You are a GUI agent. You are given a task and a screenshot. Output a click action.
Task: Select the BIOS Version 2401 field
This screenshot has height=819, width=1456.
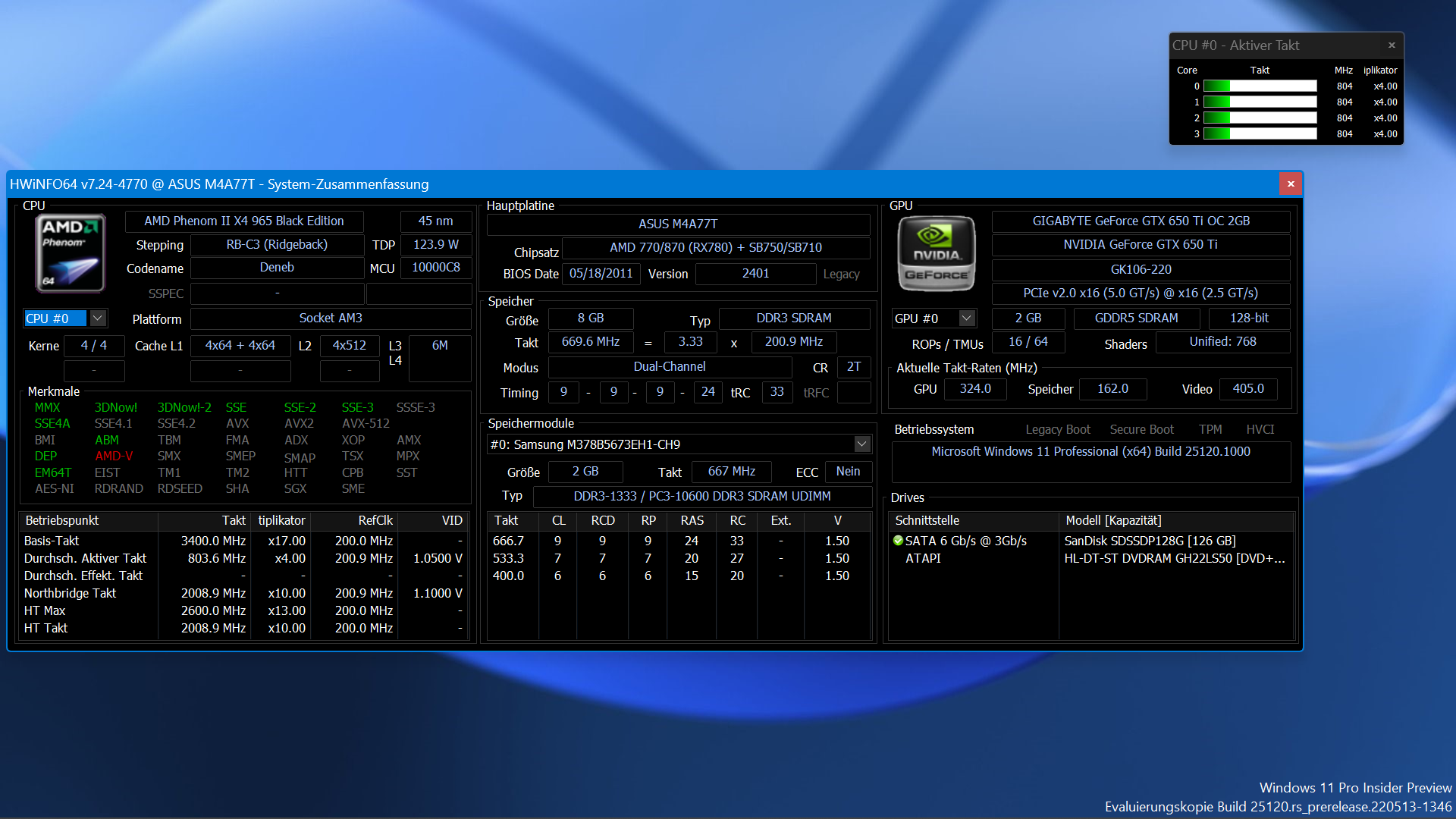click(755, 274)
